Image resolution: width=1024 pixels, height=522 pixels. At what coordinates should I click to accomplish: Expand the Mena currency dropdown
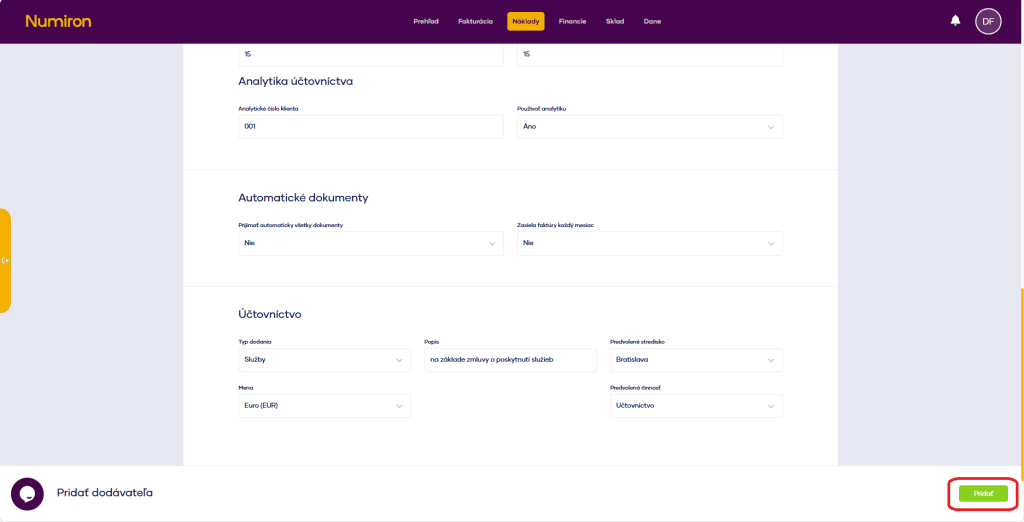point(324,406)
